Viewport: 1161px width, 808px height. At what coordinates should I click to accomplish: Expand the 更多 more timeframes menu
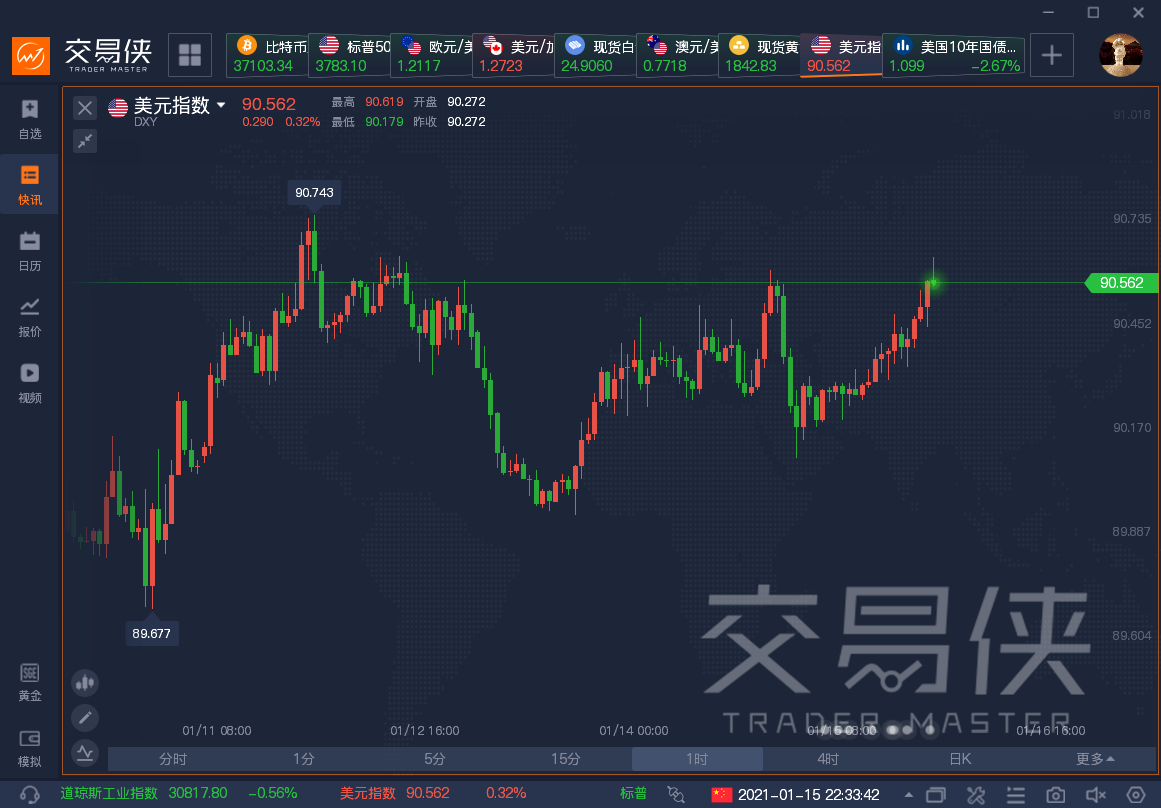coord(1095,759)
